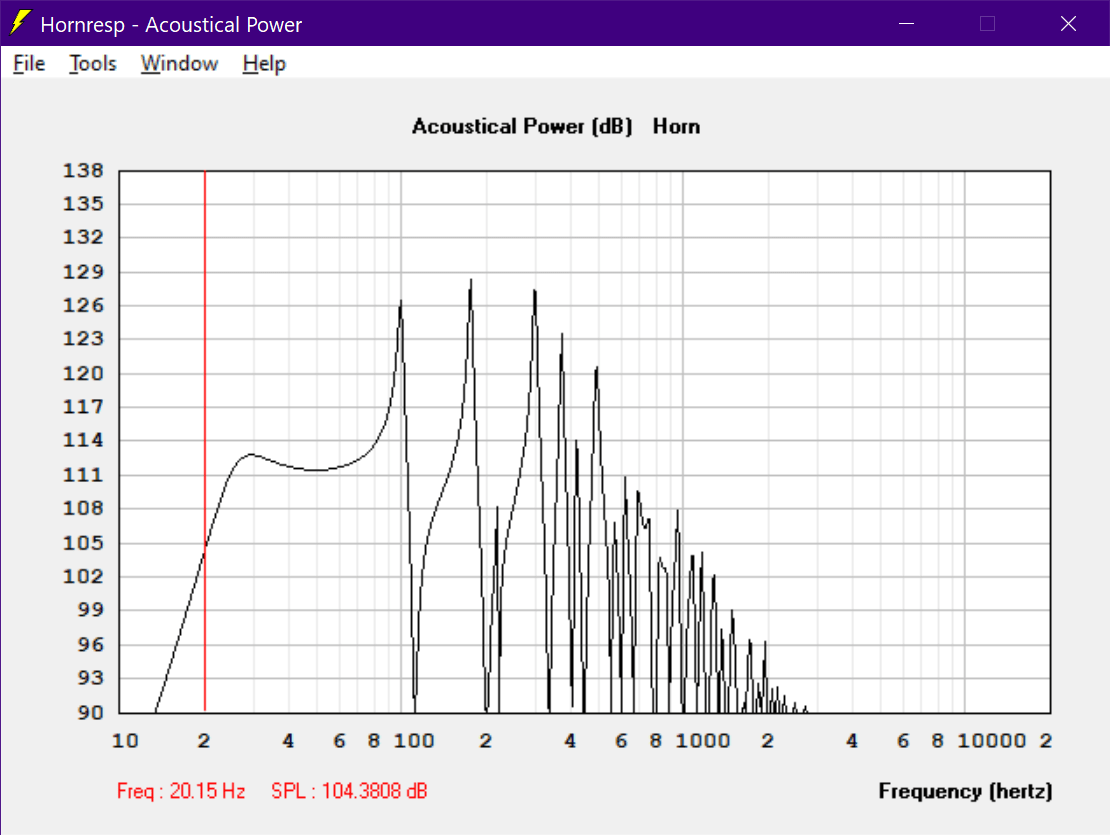Image resolution: width=1110 pixels, height=835 pixels.
Task: Open the File menu
Action: coord(29,64)
